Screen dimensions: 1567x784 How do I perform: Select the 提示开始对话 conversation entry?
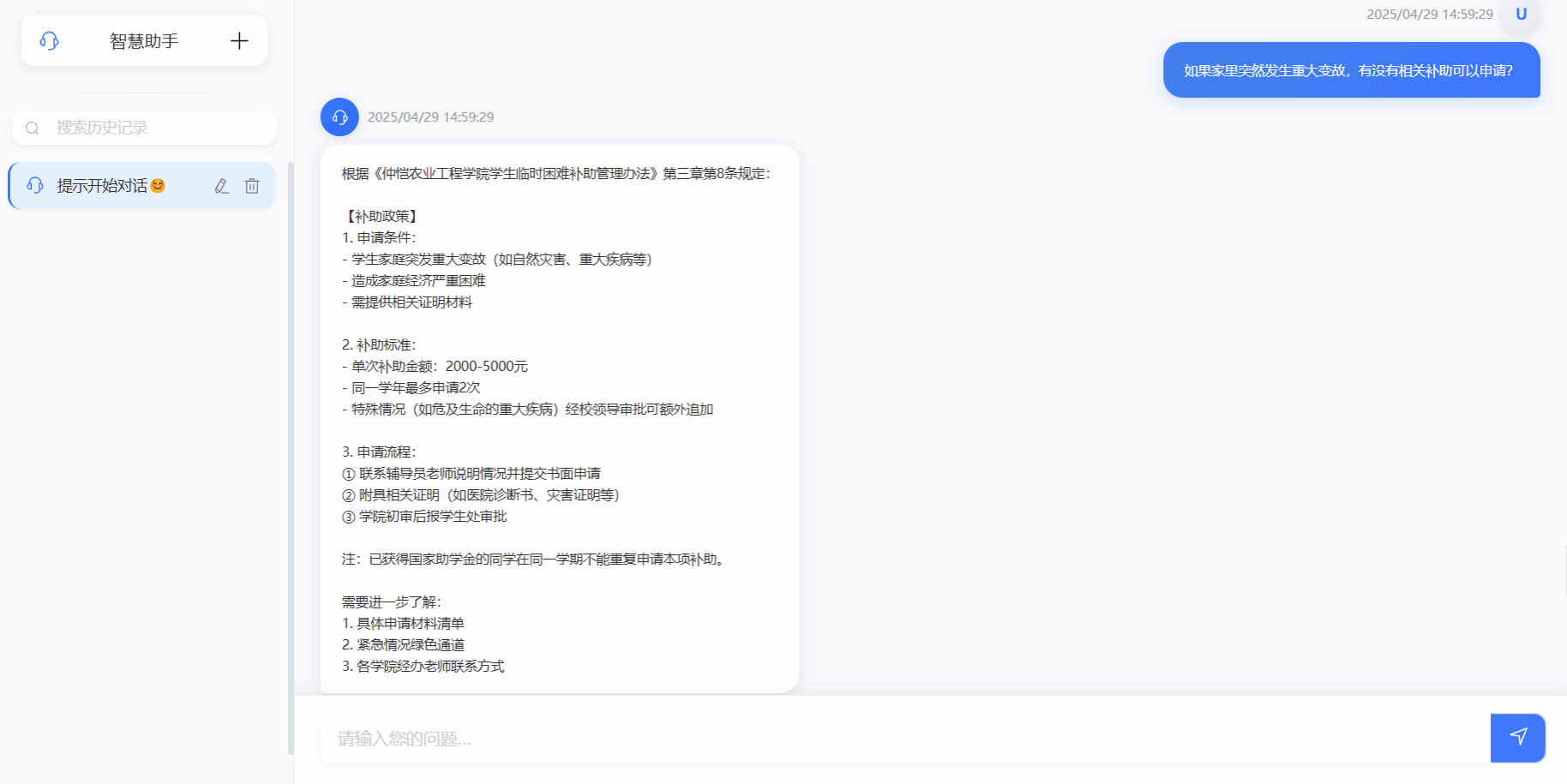tap(142, 186)
